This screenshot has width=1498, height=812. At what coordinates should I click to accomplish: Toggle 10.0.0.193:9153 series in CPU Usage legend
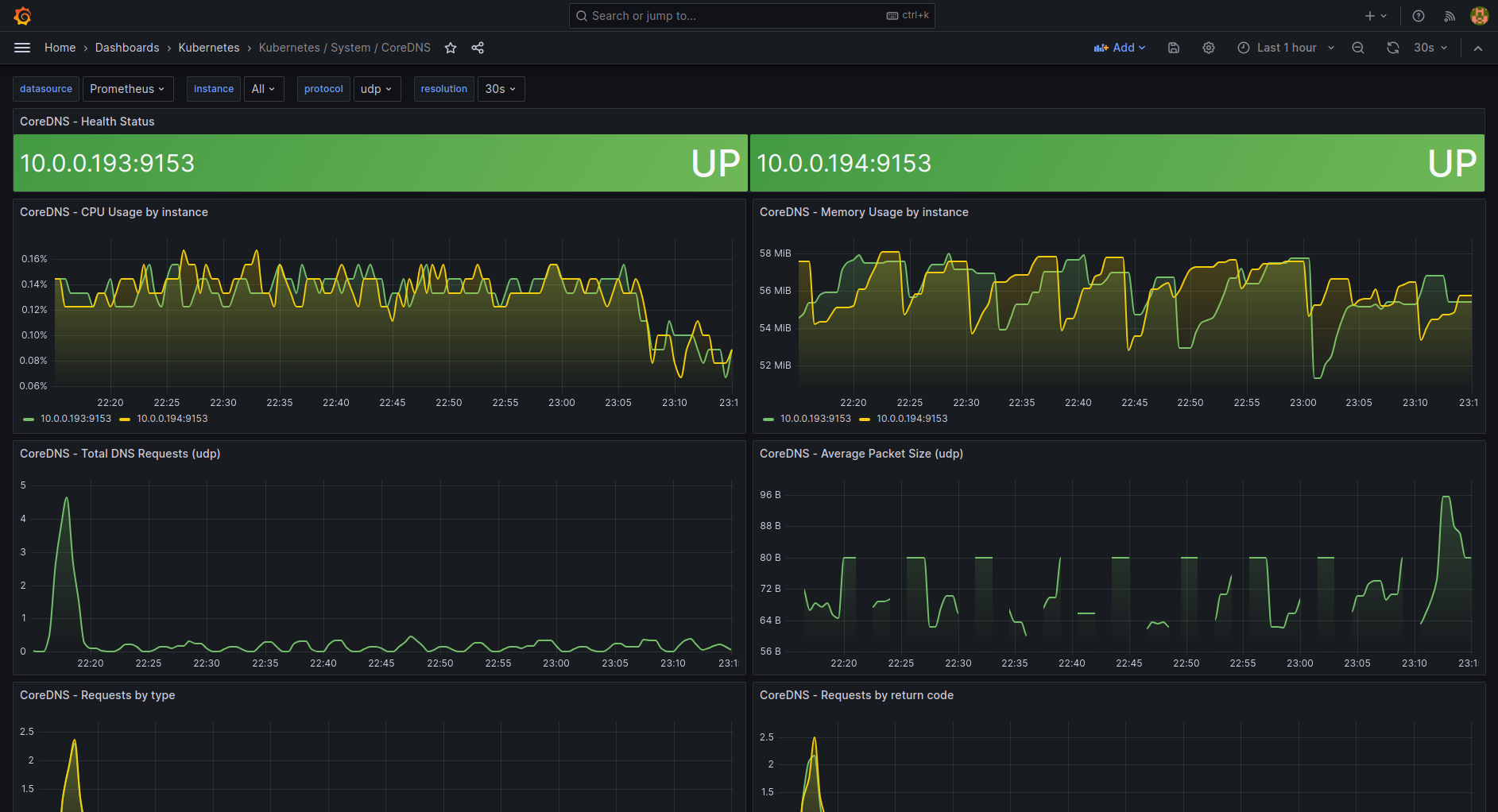(75, 419)
